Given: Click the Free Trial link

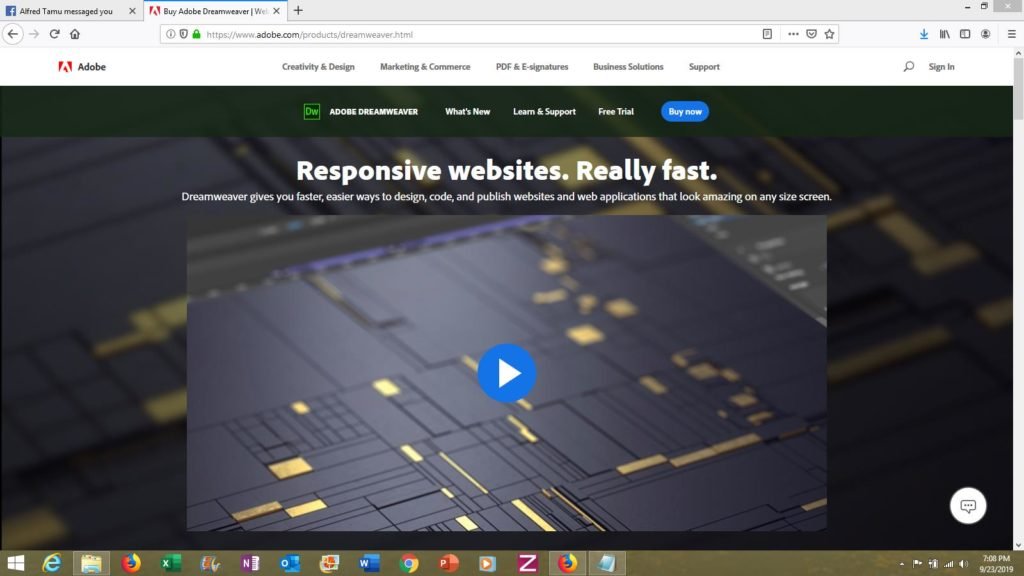Looking at the screenshot, I should pyautogui.click(x=616, y=112).
